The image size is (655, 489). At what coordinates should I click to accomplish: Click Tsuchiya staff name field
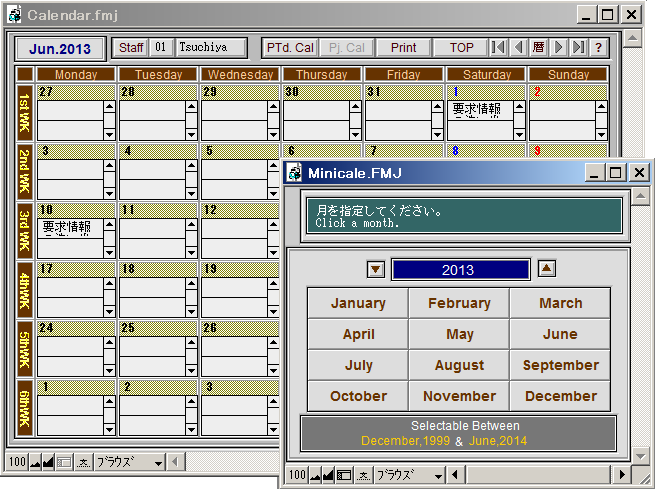[x=211, y=47]
